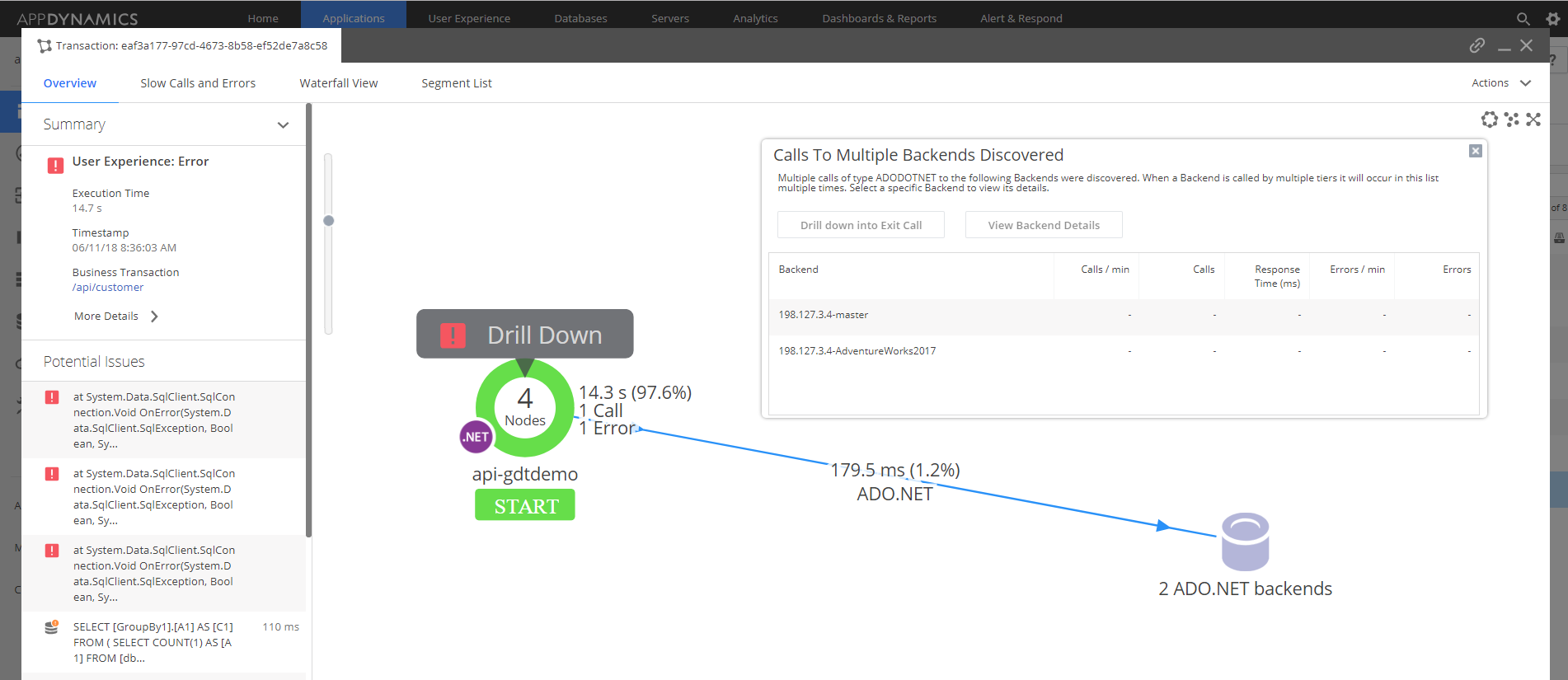Switch to the Overview tab
This screenshot has height=680, width=1568.
pyautogui.click(x=70, y=83)
